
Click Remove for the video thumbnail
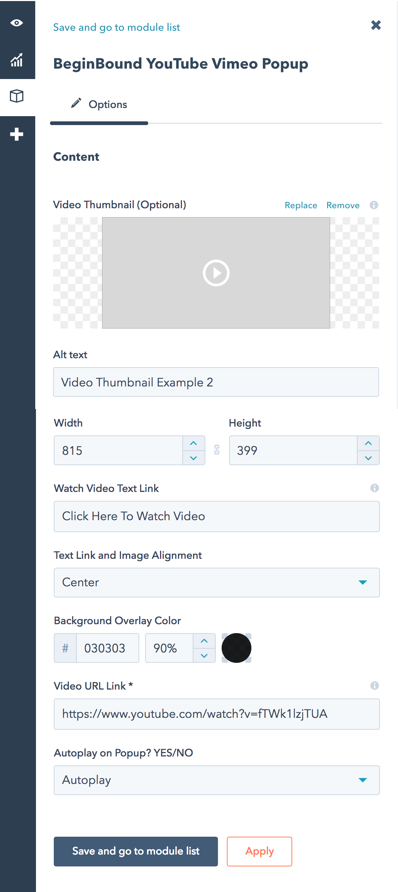(x=343, y=205)
